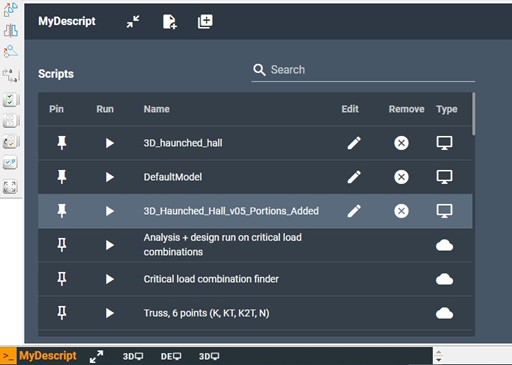Run Analysis + design run script

(109, 245)
